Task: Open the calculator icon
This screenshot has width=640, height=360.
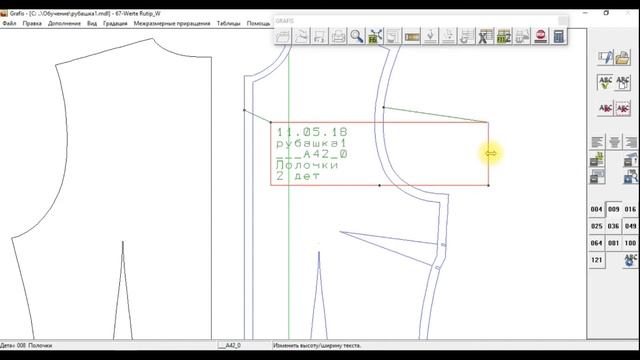Action: pyautogui.click(x=558, y=36)
